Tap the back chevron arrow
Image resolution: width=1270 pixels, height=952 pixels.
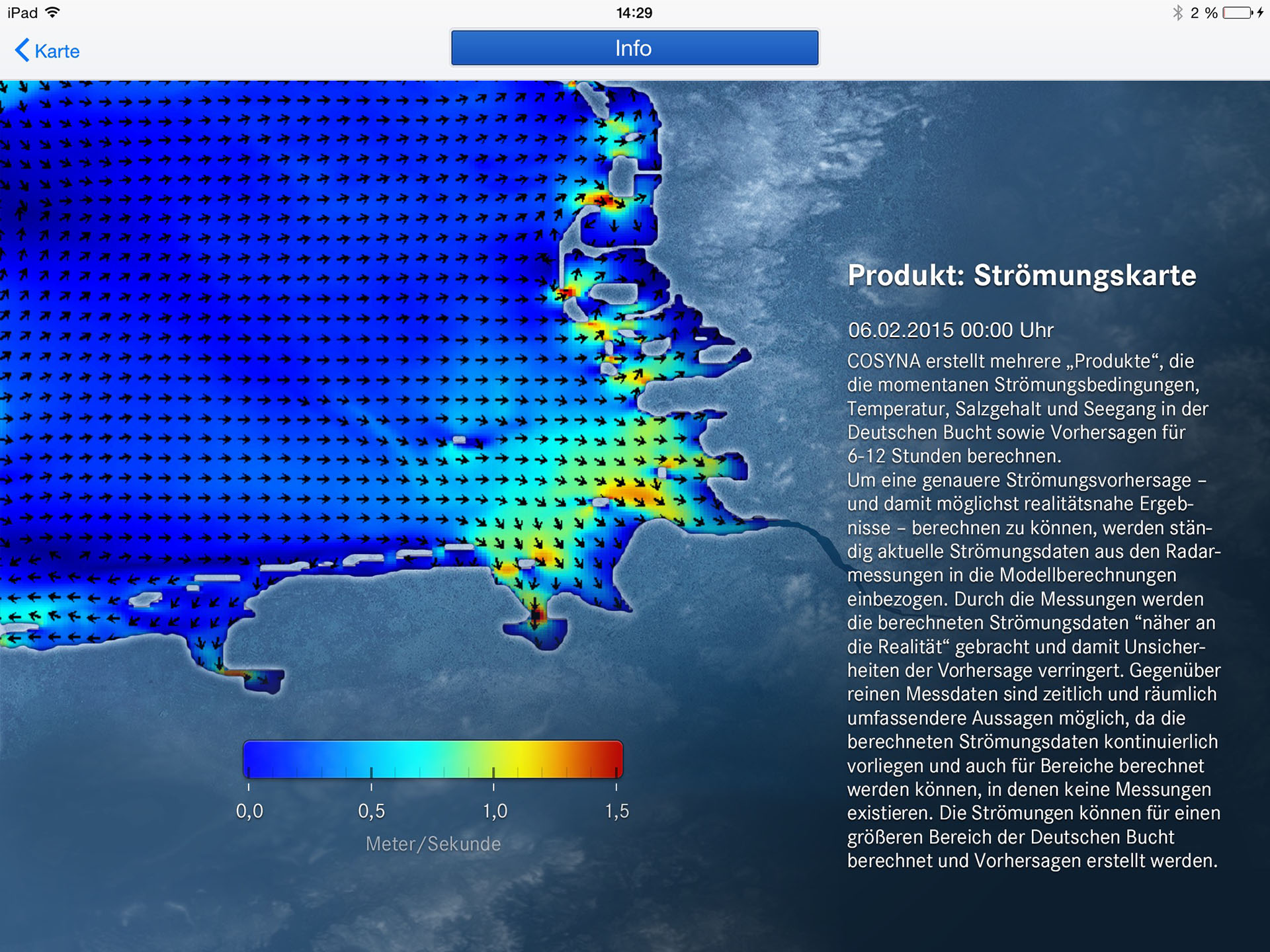(22, 50)
